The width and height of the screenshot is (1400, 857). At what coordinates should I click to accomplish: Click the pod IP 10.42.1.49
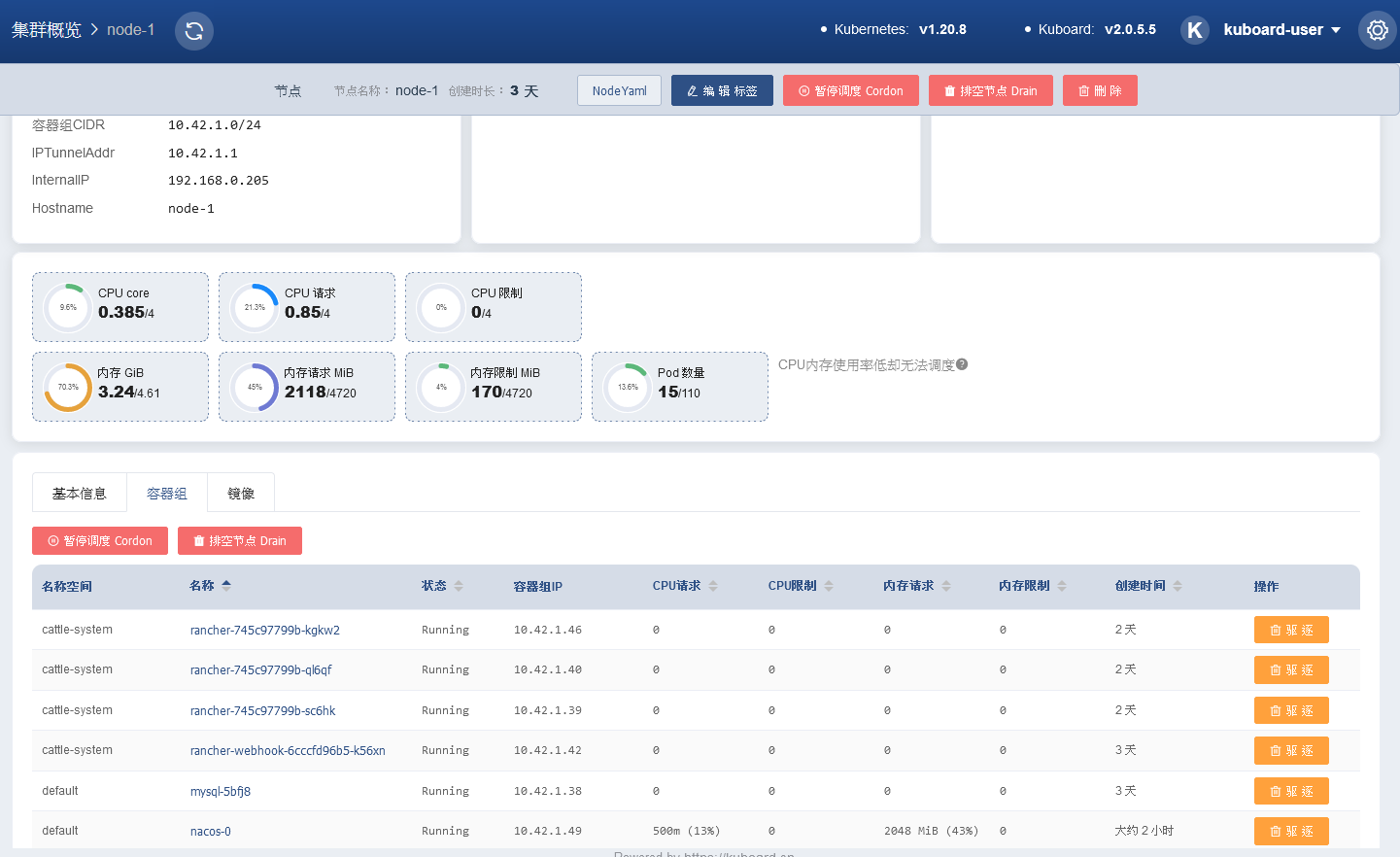548,831
